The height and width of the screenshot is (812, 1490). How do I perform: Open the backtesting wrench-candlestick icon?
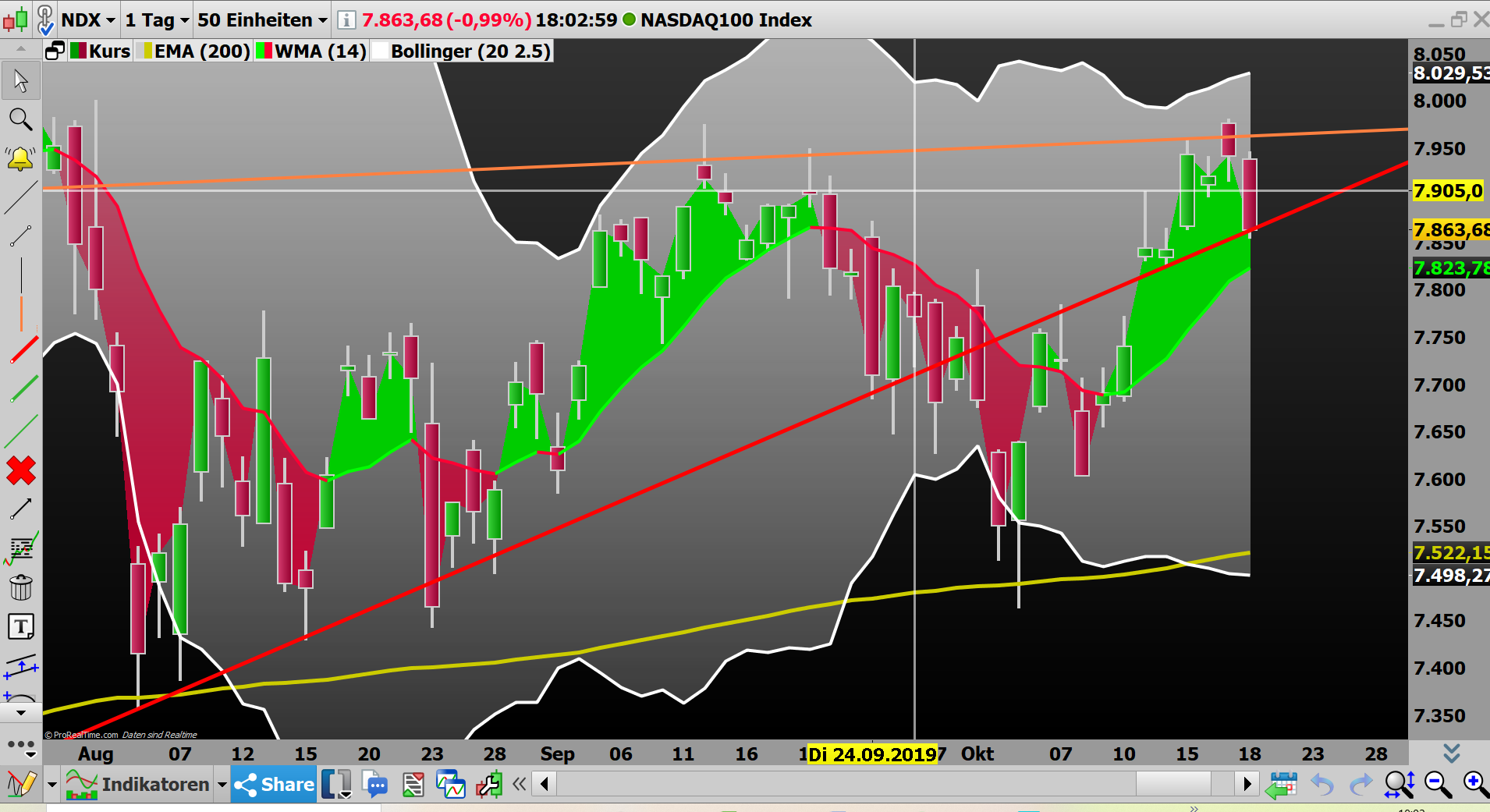(489, 784)
